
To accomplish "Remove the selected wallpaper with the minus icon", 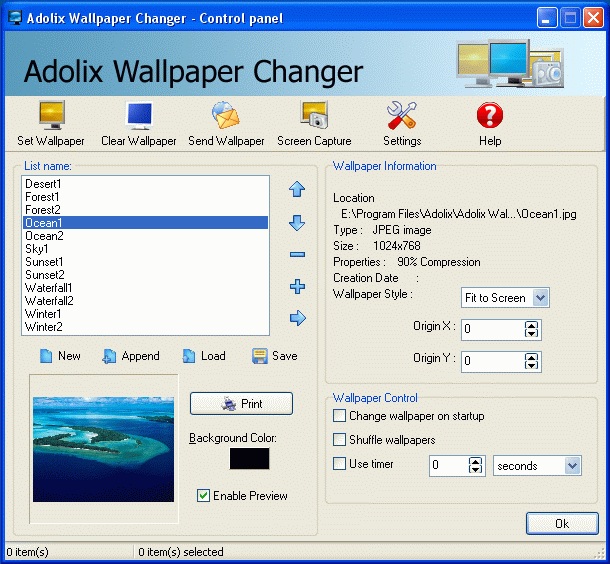I will coord(297,255).
